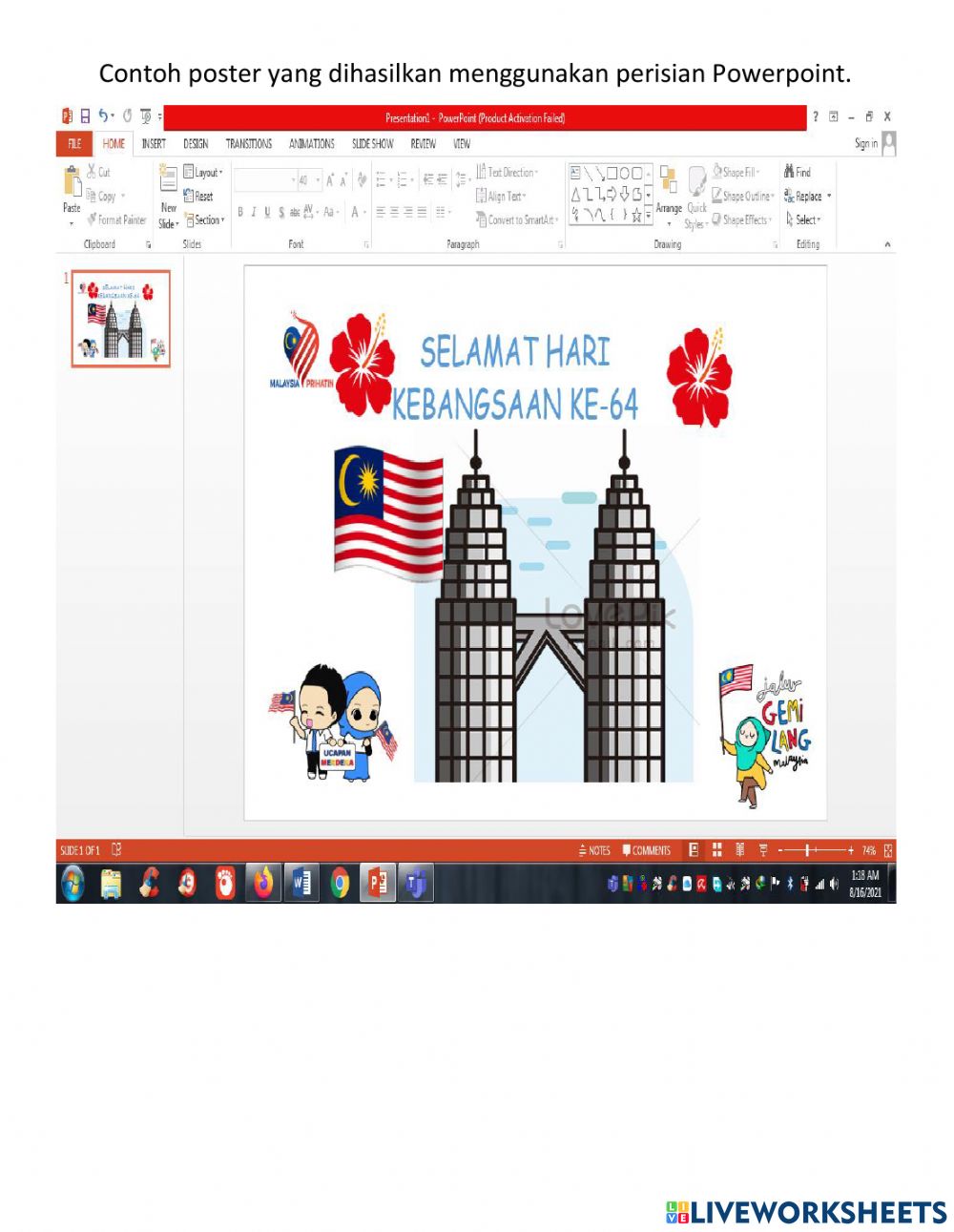The width and height of the screenshot is (954, 1232).
Task: Open Firefox from the taskbar
Action: pos(263,885)
